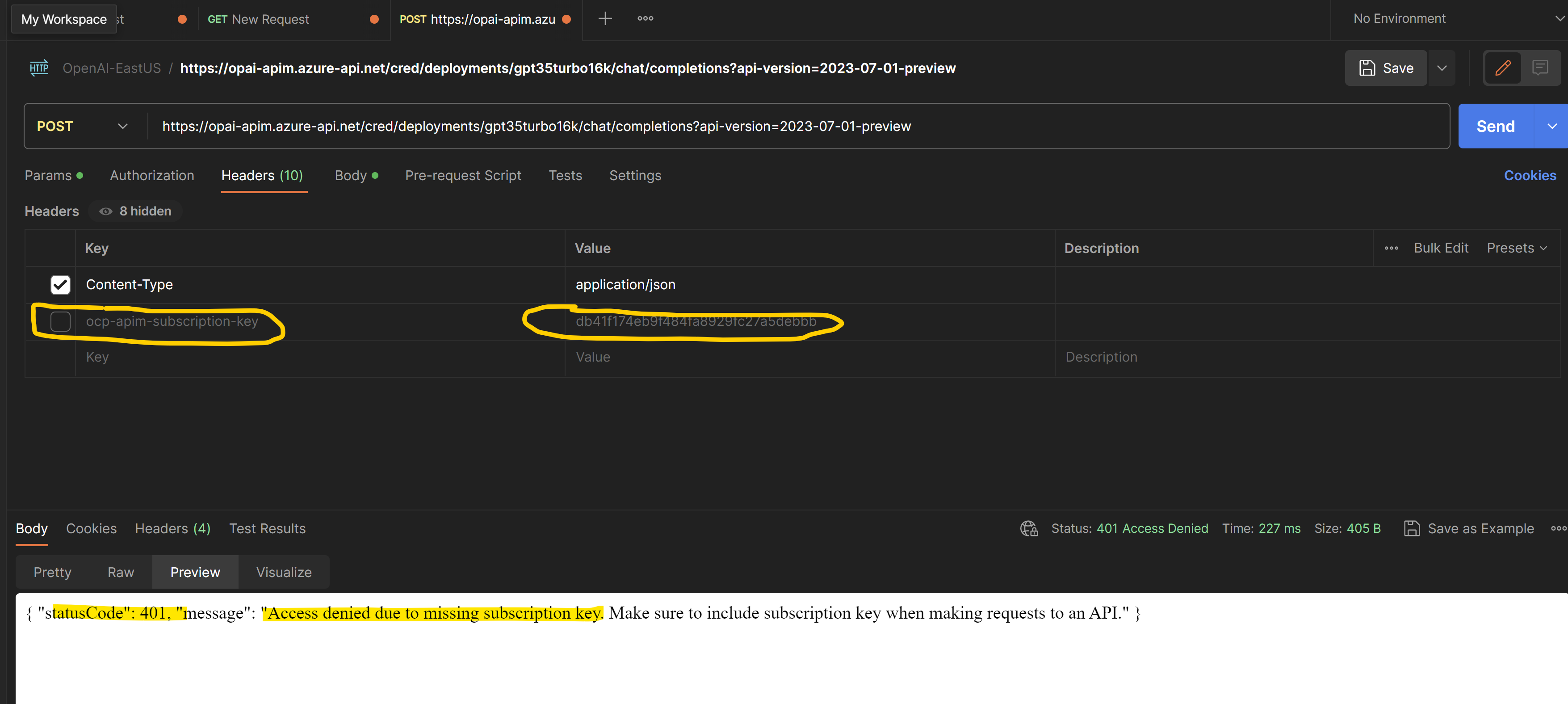The image size is (1568, 704).
Task: Open the request documentation pencil icon
Action: tap(1503, 67)
